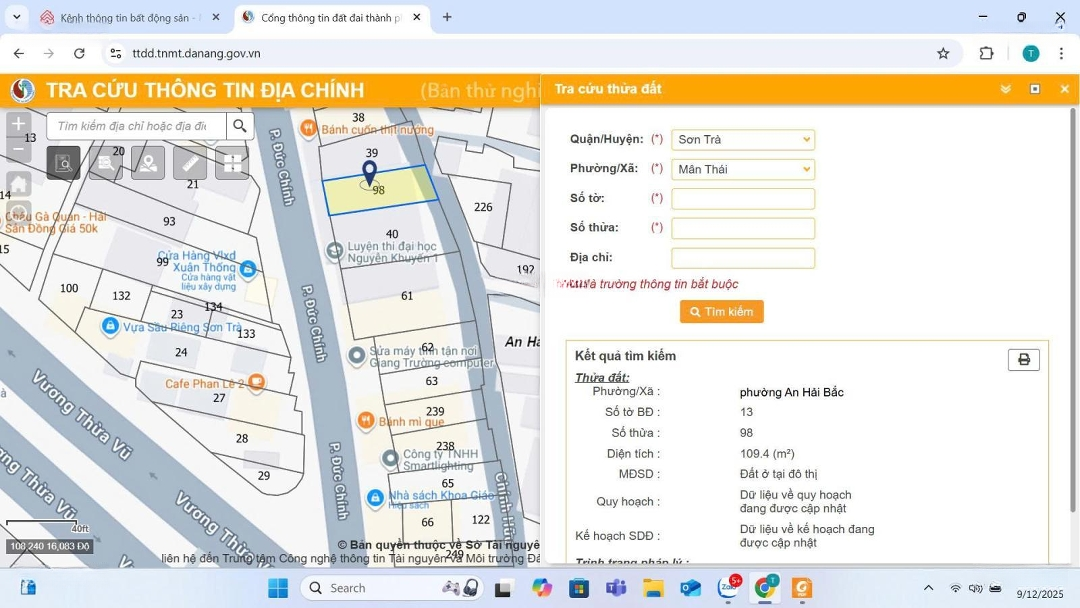Click the map home extent button

[x=19, y=184]
